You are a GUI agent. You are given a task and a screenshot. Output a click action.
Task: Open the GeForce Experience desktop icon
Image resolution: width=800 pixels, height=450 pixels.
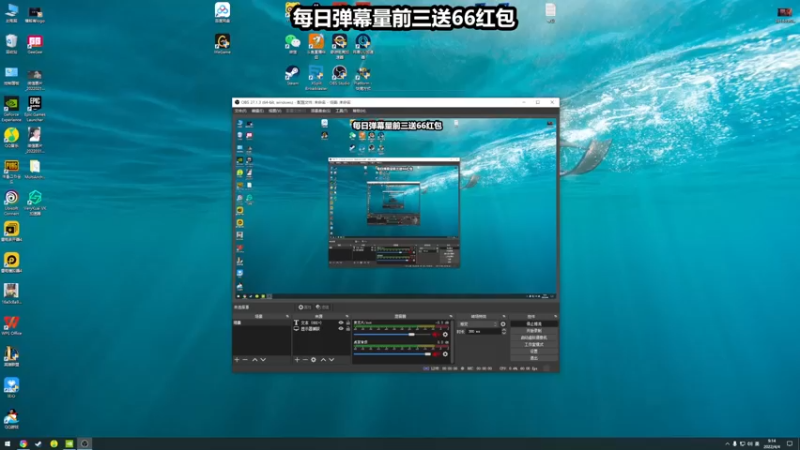(x=11, y=109)
